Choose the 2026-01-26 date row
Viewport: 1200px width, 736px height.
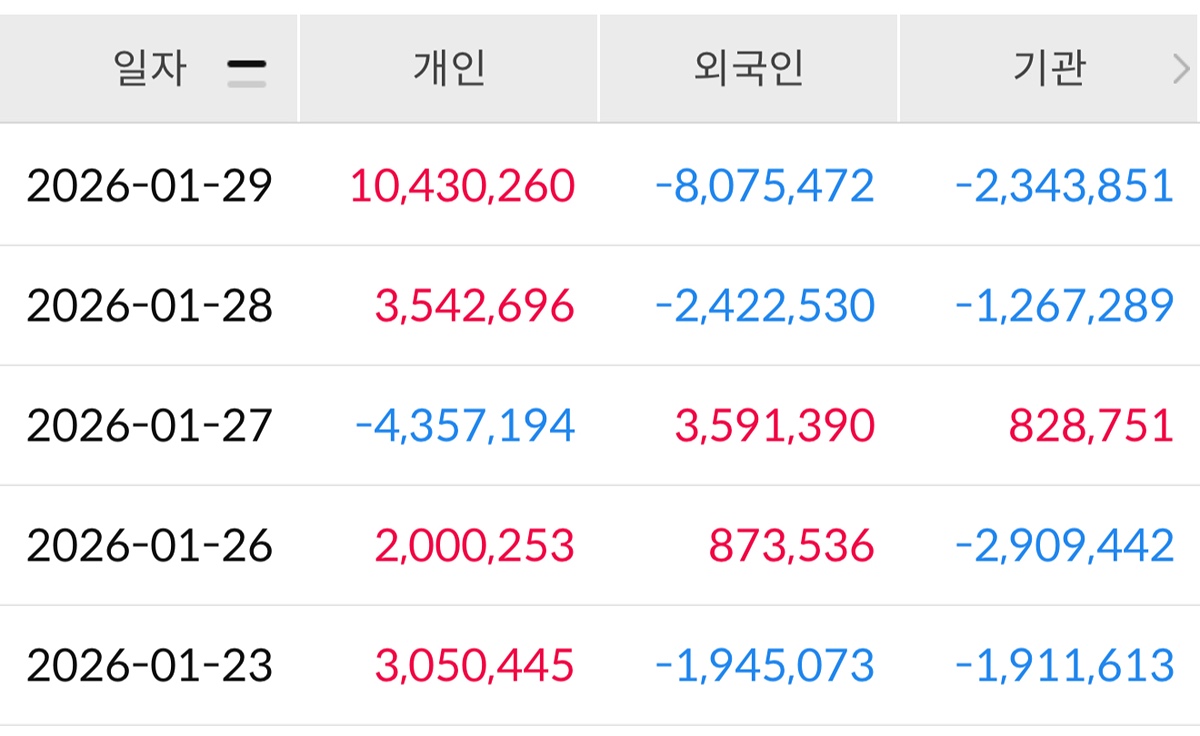click(149, 546)
